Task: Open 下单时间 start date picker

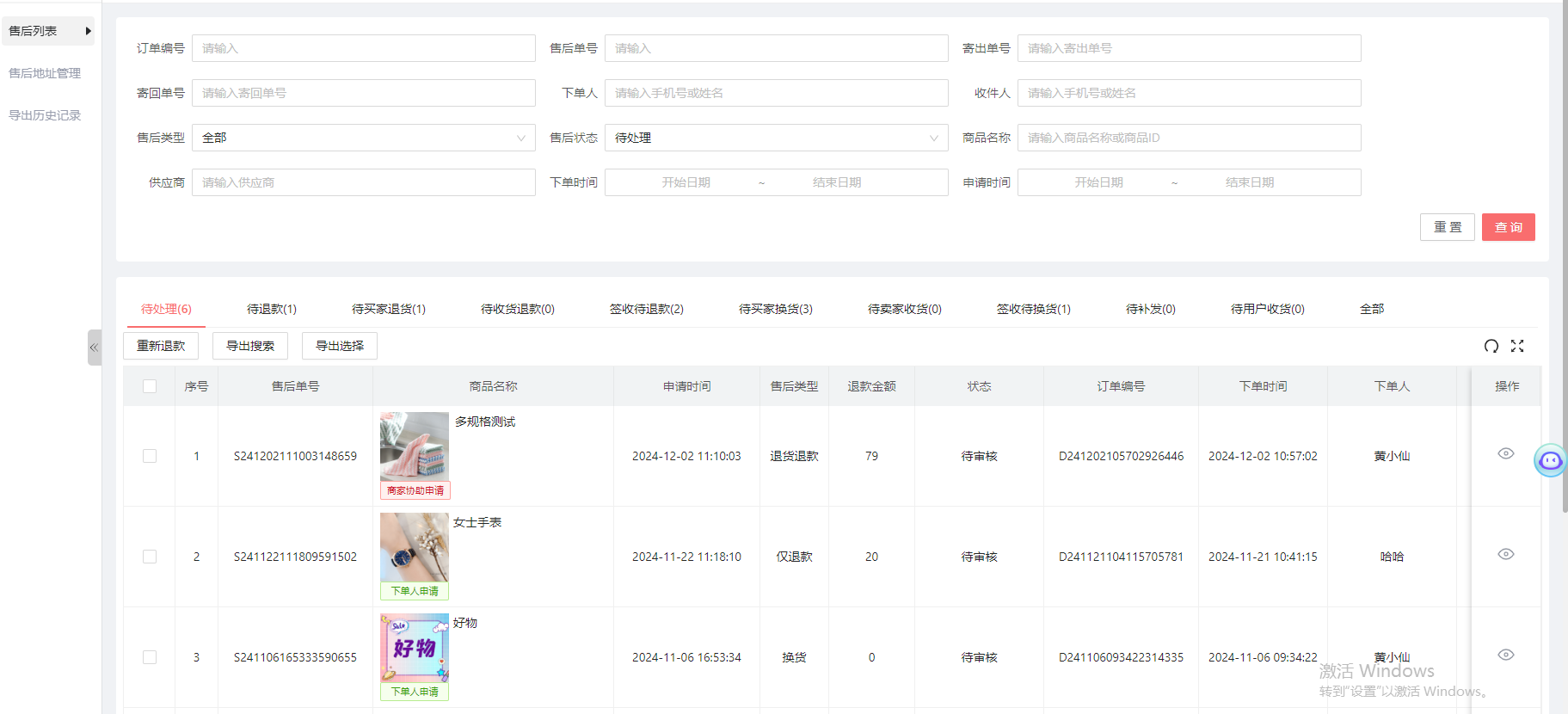Action: pyautogui.click(x=686, y=182)
